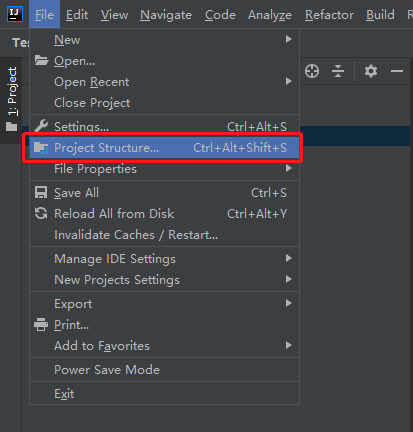Open the Project panel gear options
413x432 pixels.
pos(371,71)
